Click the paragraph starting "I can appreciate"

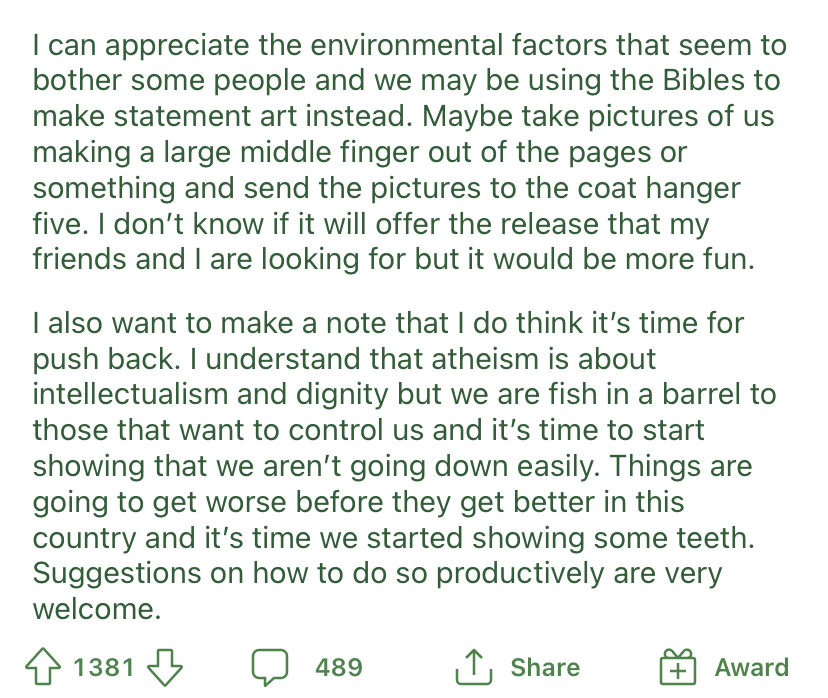point(410,152)
